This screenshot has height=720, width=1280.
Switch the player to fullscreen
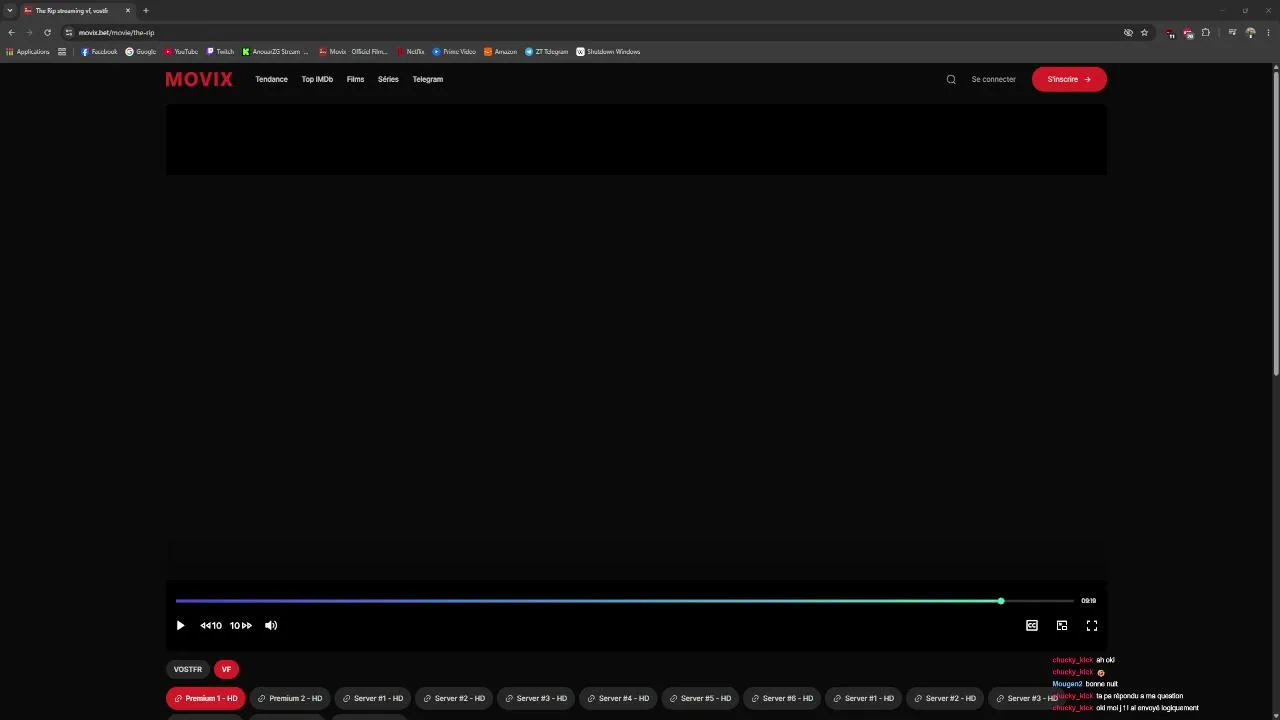[1092, 625]
